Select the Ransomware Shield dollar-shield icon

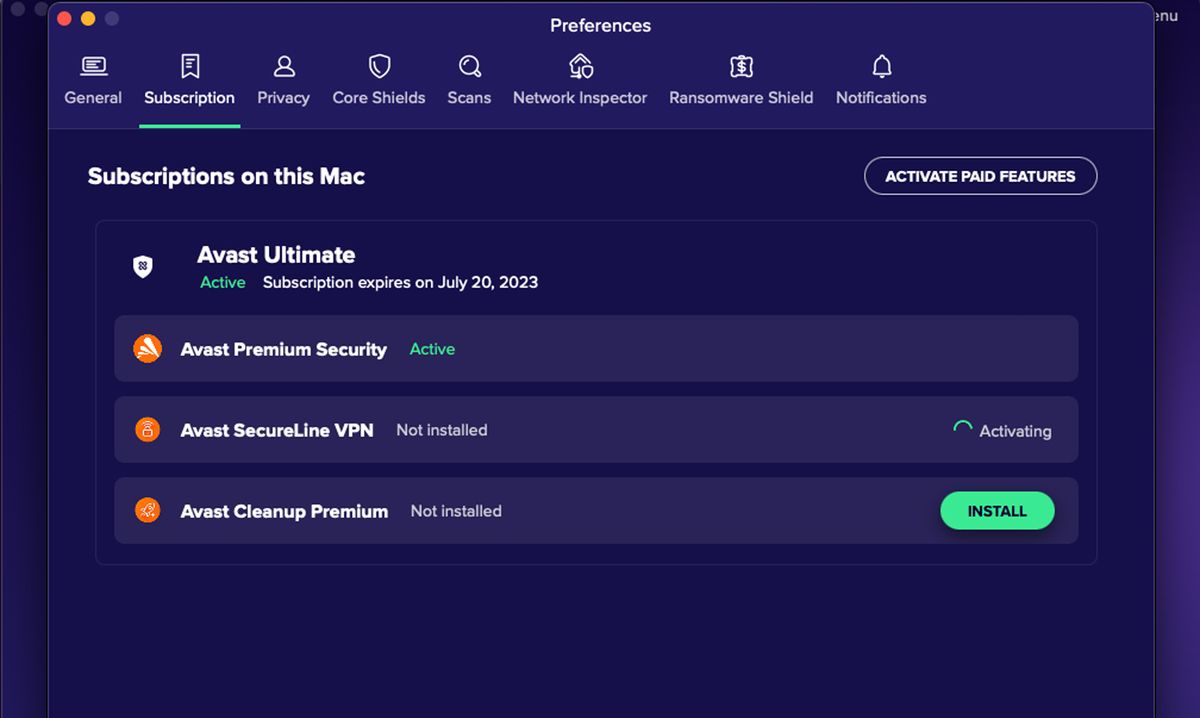click(x=741, y=64)
